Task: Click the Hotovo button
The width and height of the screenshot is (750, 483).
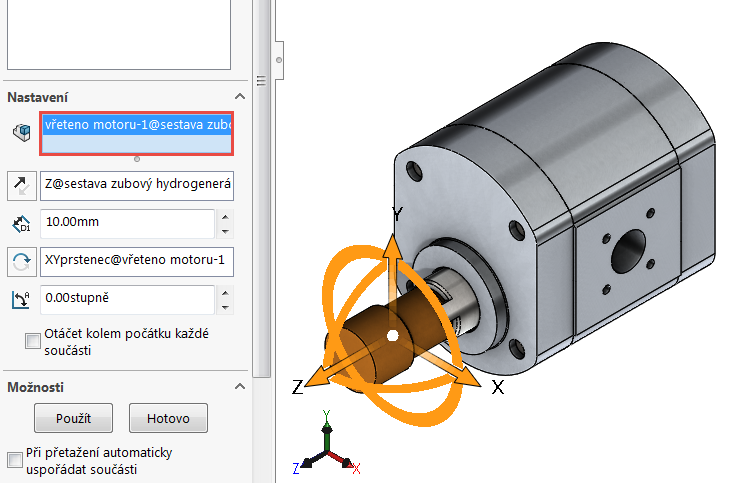Action: [168, 418]
